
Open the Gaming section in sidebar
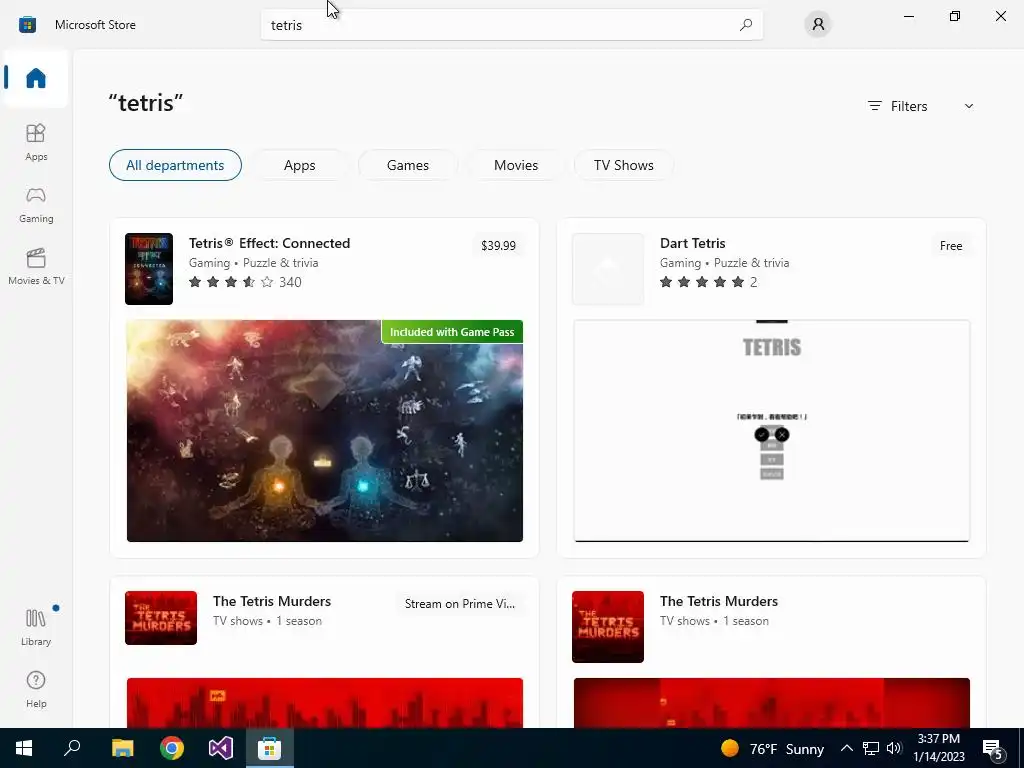(x=36, y=204)
